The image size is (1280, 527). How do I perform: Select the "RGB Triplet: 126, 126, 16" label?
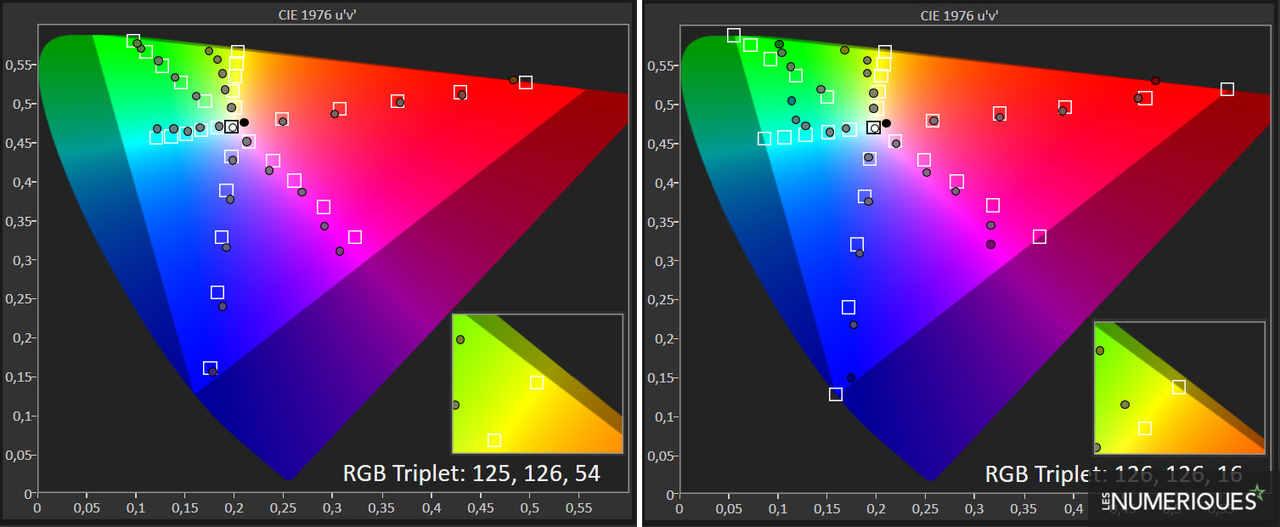pos(1113,473)
